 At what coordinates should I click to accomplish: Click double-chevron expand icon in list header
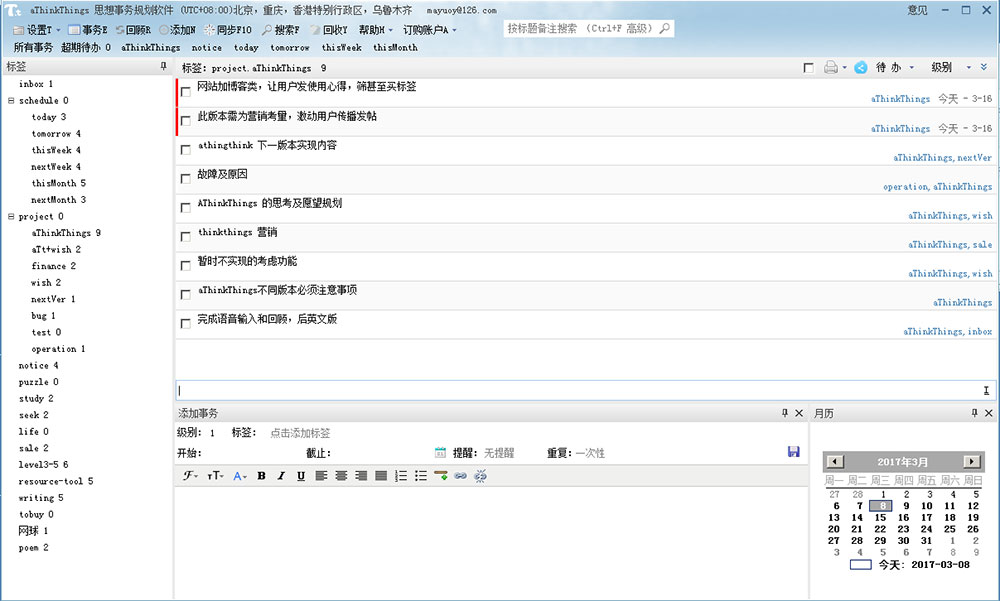pos(984,67)
